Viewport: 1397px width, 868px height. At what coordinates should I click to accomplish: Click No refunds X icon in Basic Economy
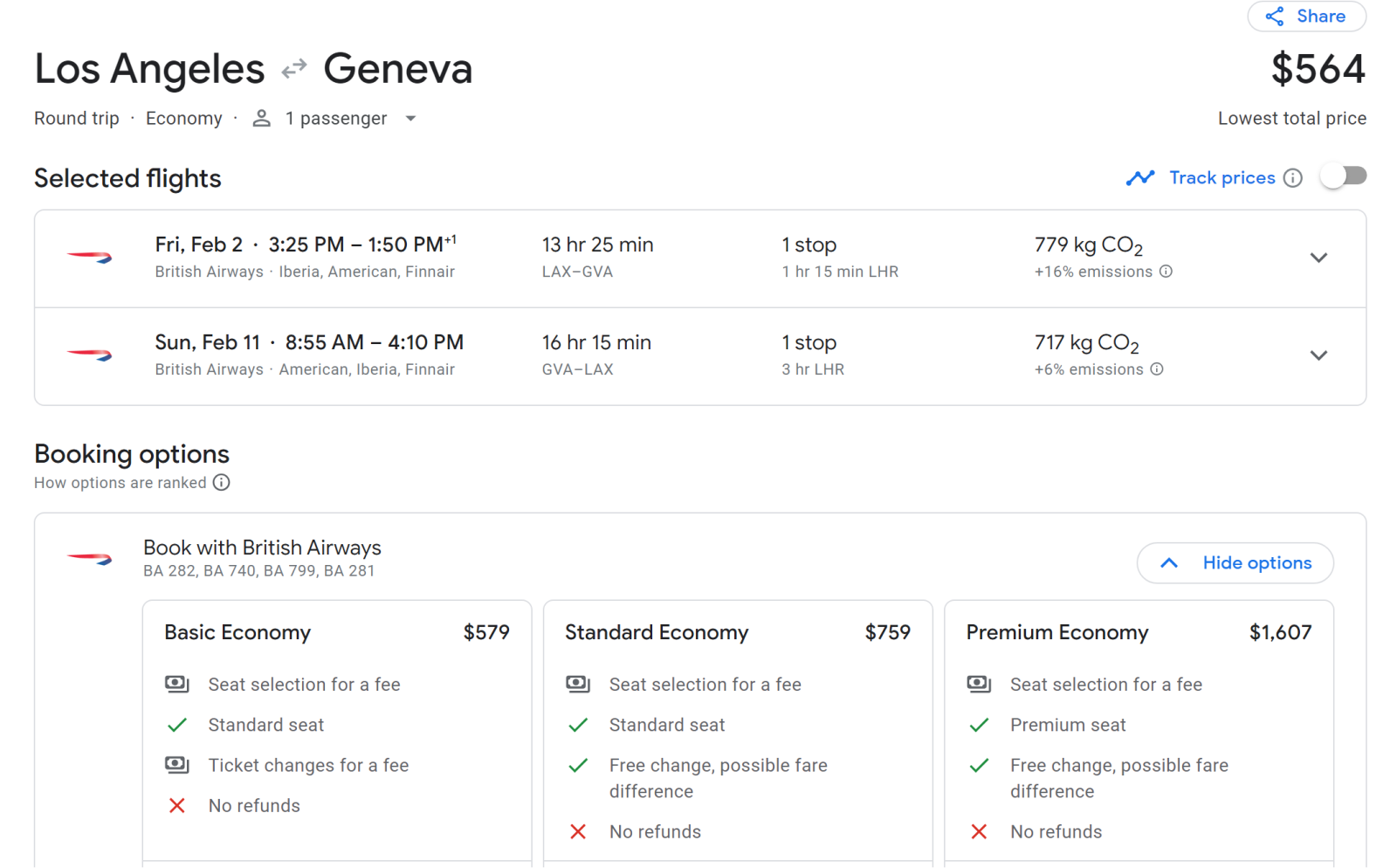click(176, 805)
